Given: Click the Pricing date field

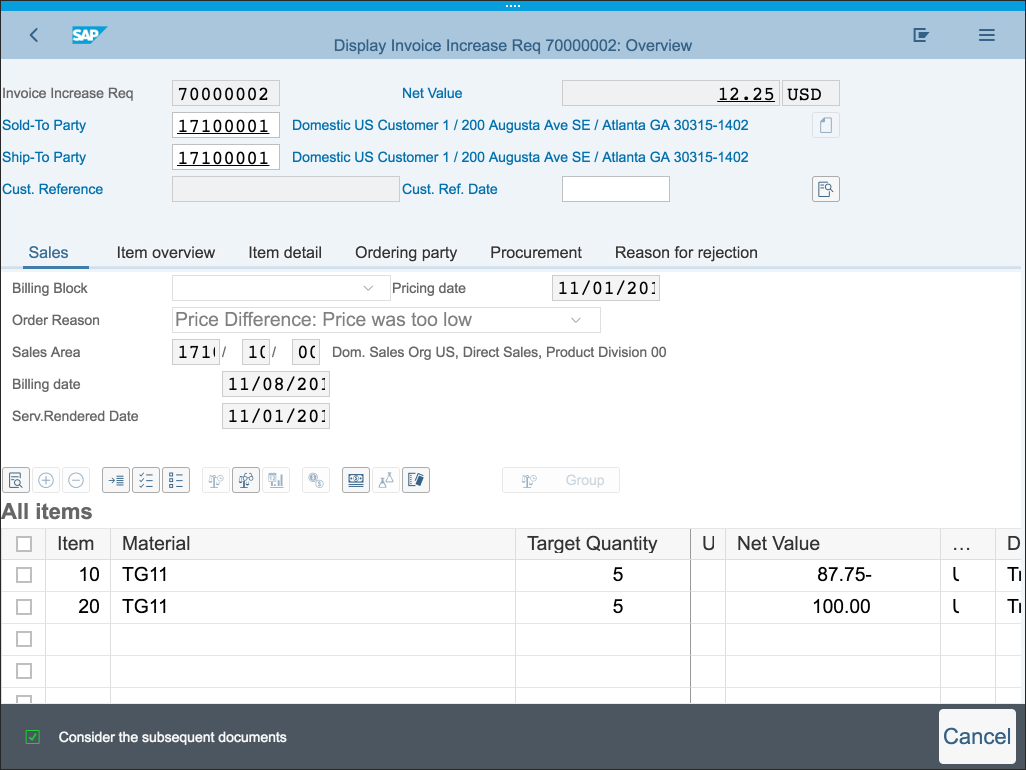Looking at the screenshot, I should (606, 288).
